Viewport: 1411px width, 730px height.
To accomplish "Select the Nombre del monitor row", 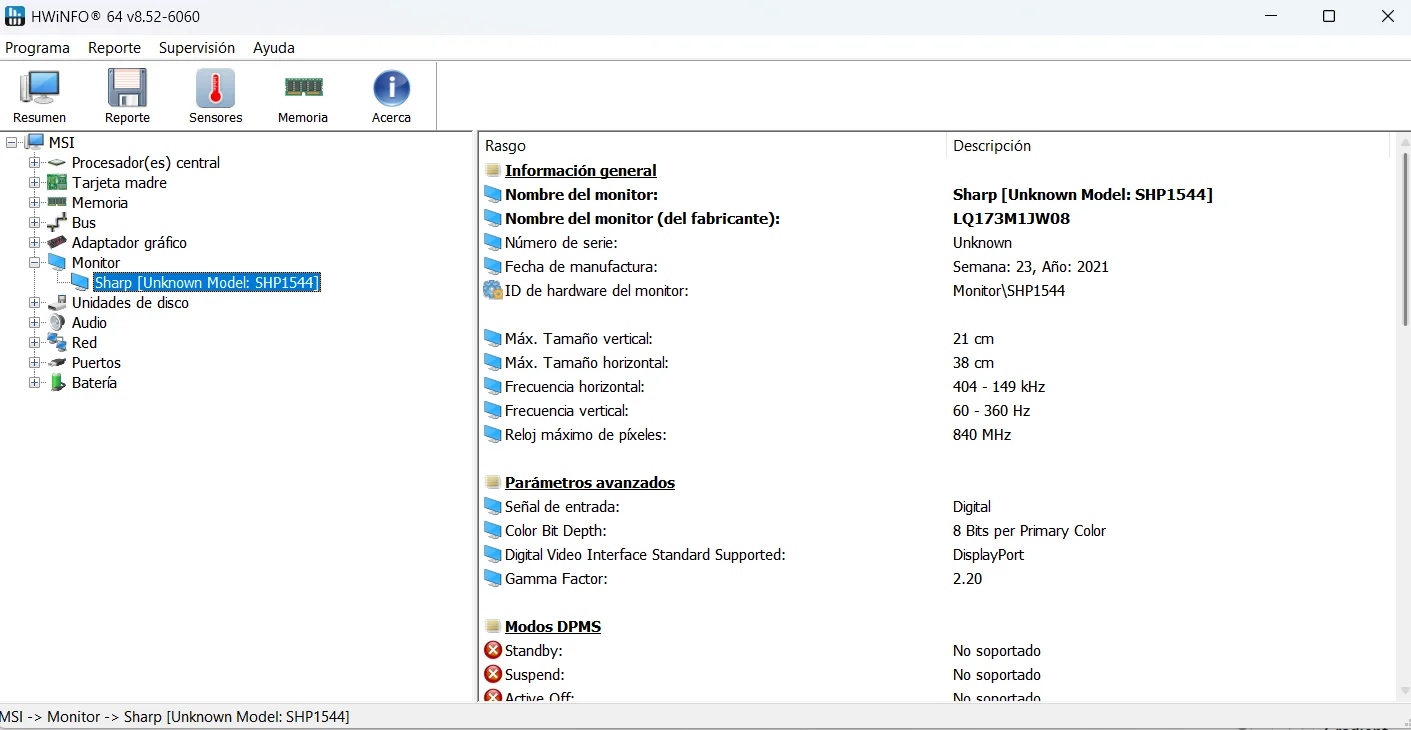I will (936, 194).
